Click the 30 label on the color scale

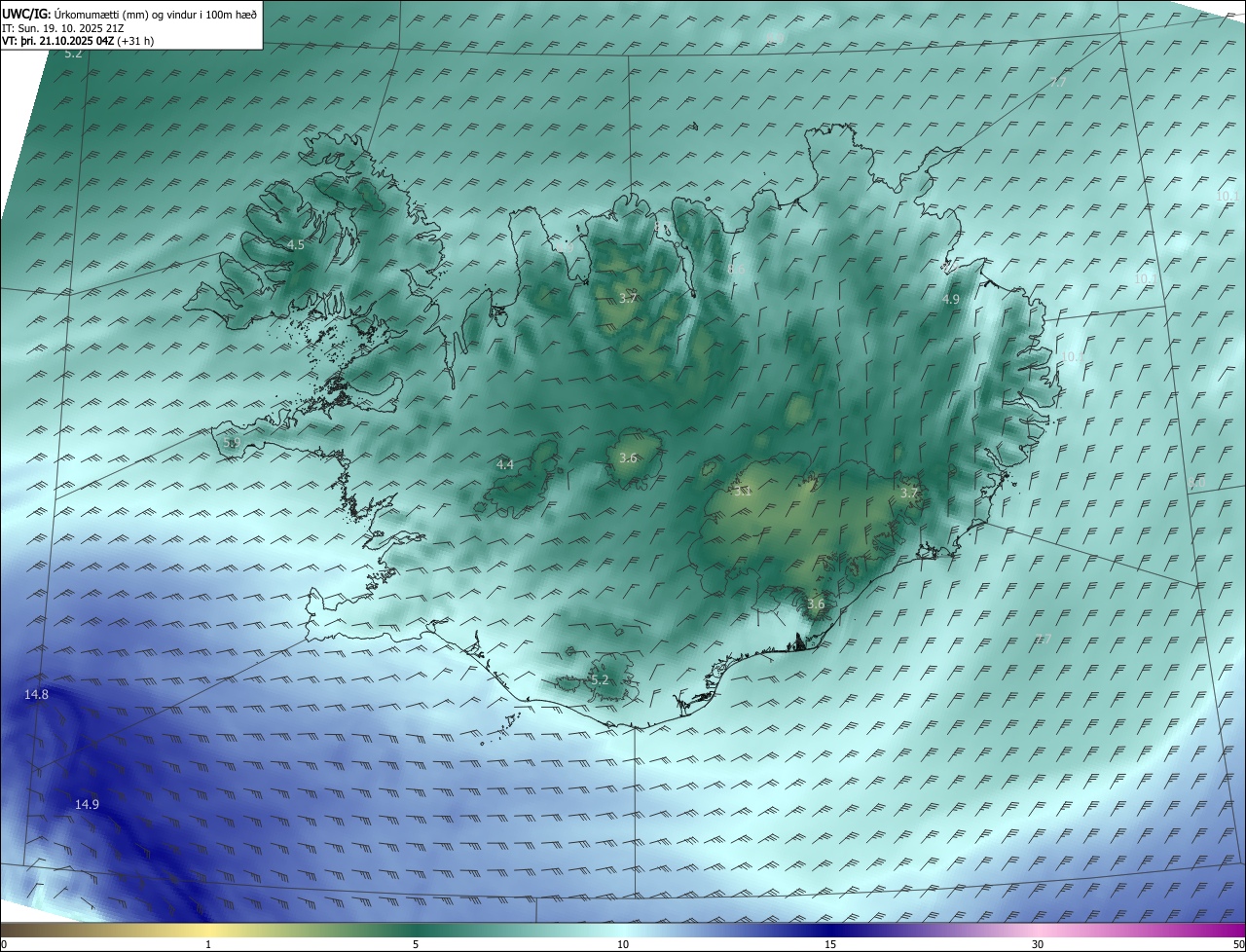[1038, 944]
